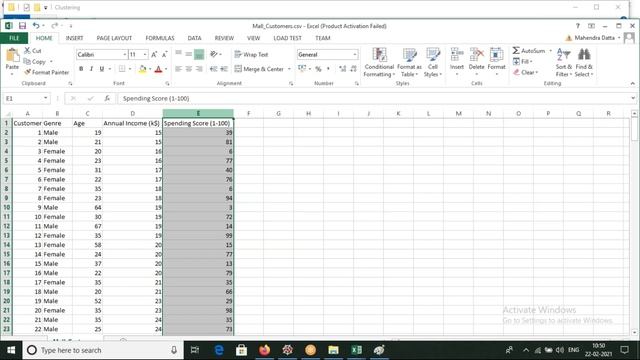Select Middle Align icon
Screen dimensions: 640x360
click(189, 54)
